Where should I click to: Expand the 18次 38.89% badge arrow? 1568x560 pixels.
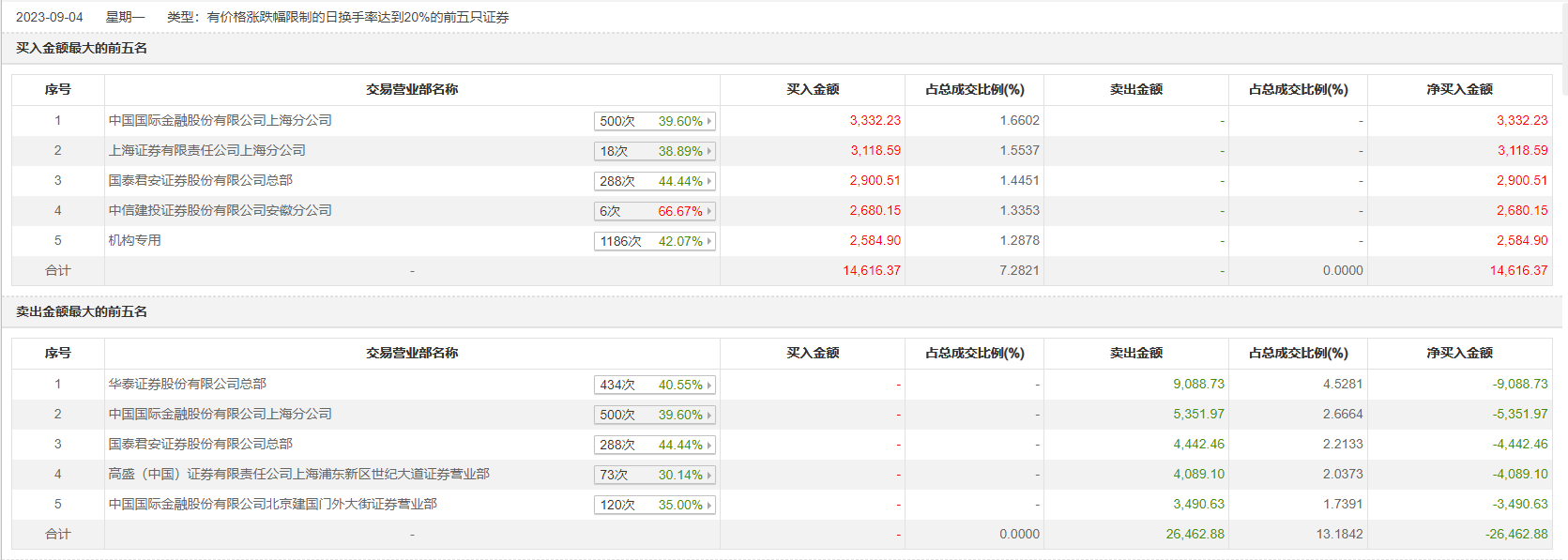[709, 151]
